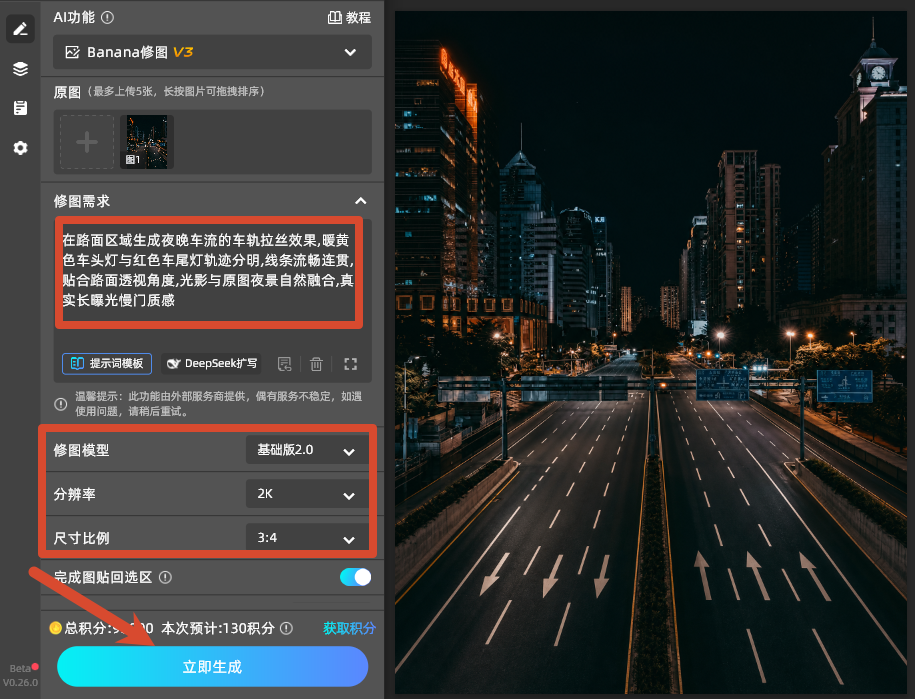
Task: Click the 获取积分 link
Action: point(349,628)
